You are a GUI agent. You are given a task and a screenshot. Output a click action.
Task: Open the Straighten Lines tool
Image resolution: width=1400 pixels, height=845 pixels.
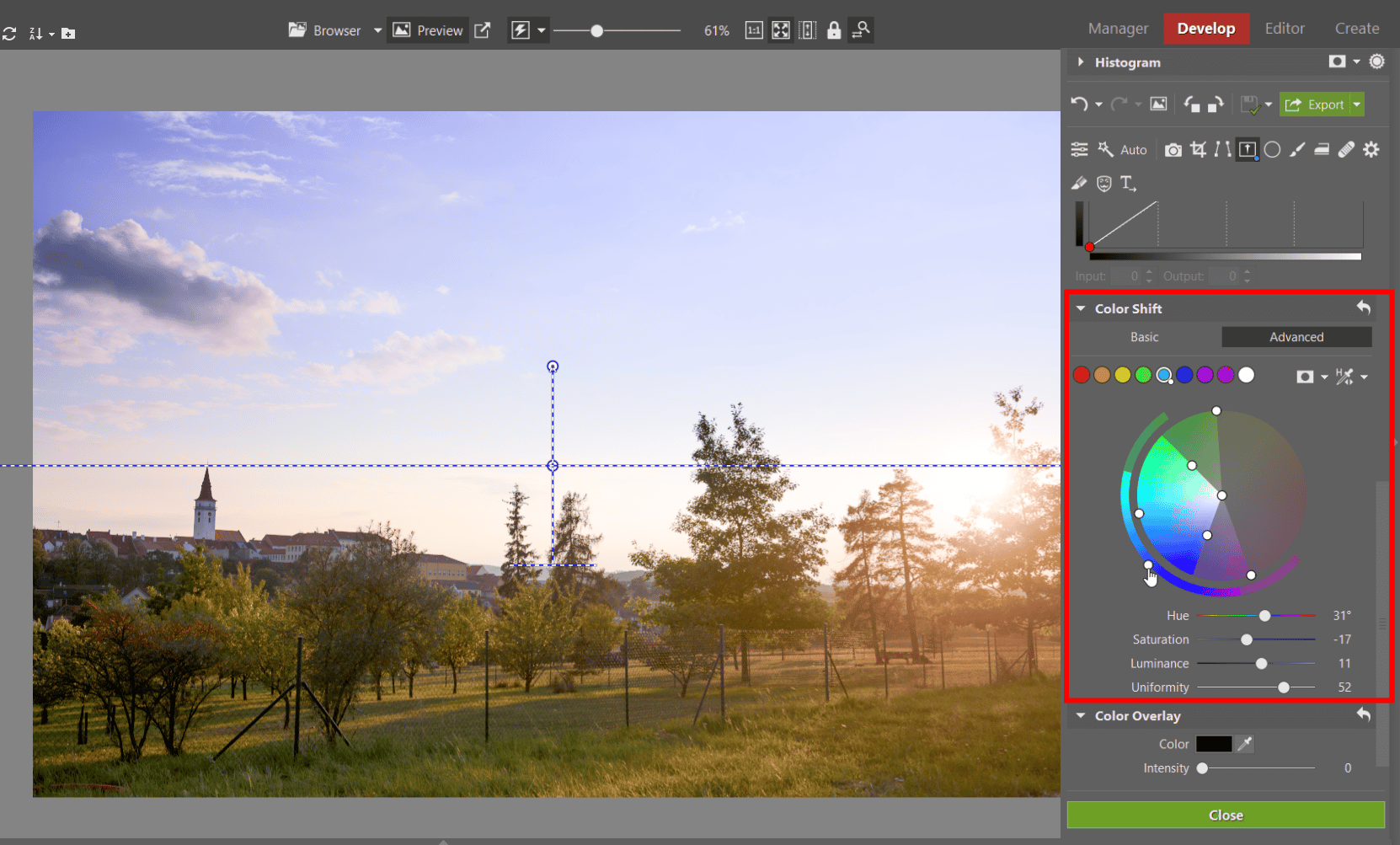pyautogui.click(x=1221, y=149)
